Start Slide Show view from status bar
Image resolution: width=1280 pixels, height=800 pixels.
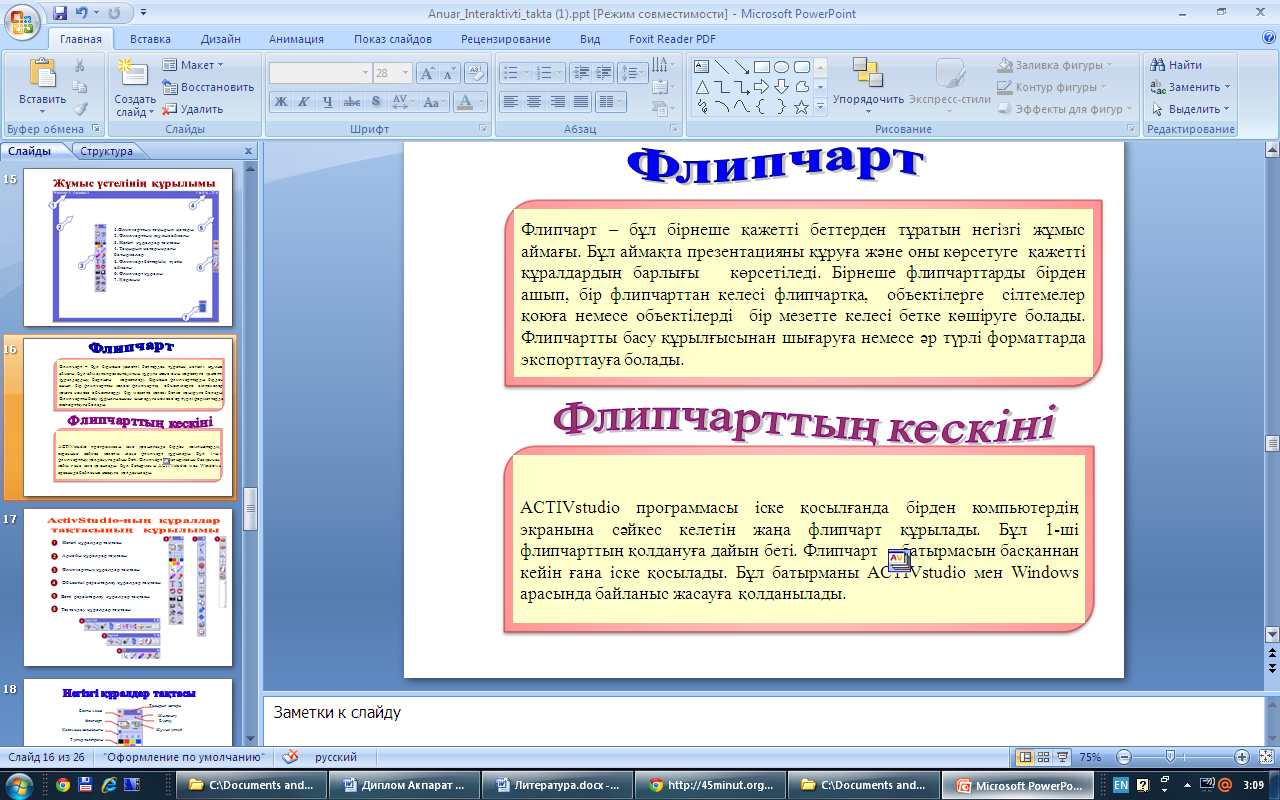1061,757
